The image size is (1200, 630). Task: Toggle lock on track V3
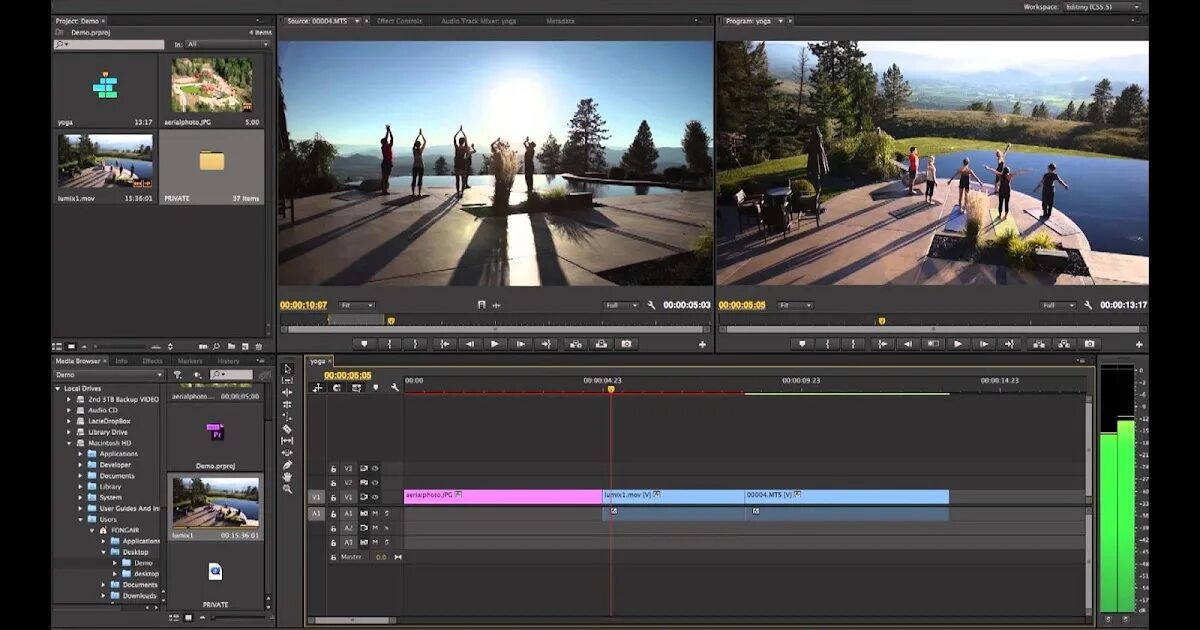334,468
